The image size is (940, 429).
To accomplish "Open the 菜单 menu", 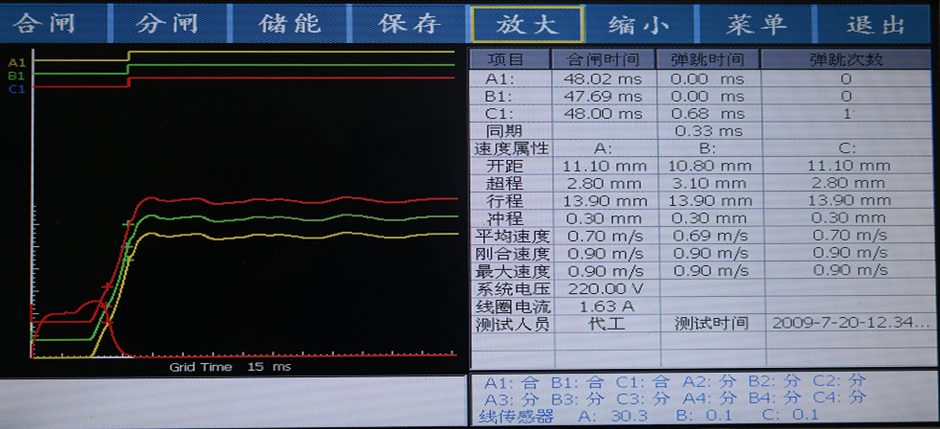I will [x=757, y=24].
